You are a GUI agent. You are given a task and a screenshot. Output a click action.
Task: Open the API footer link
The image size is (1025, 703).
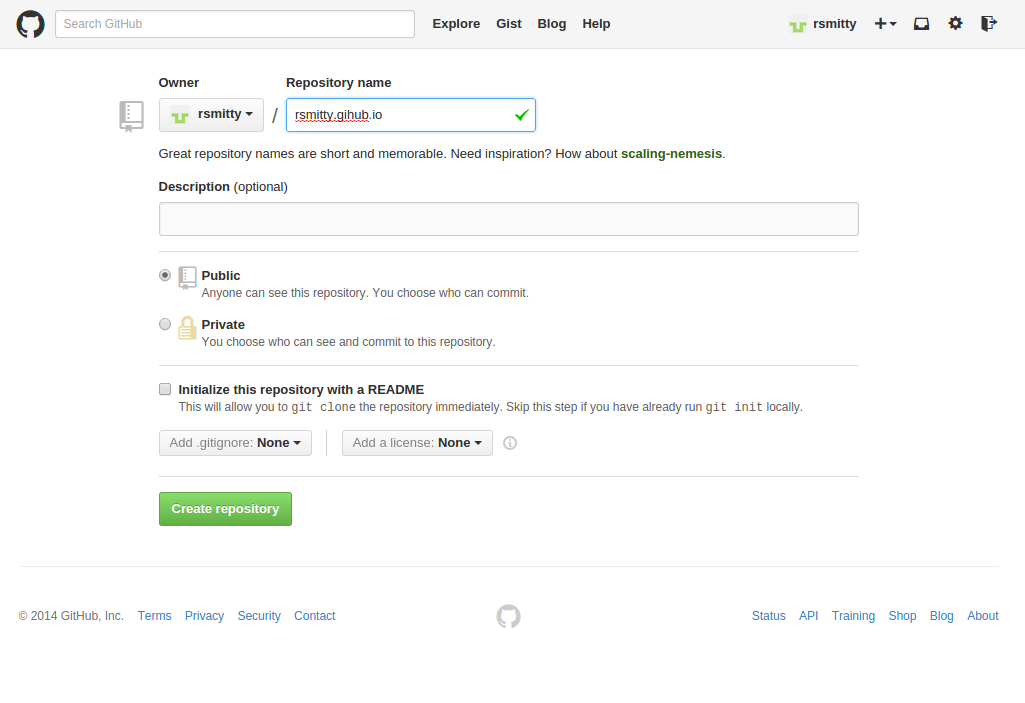coord(809,616)
